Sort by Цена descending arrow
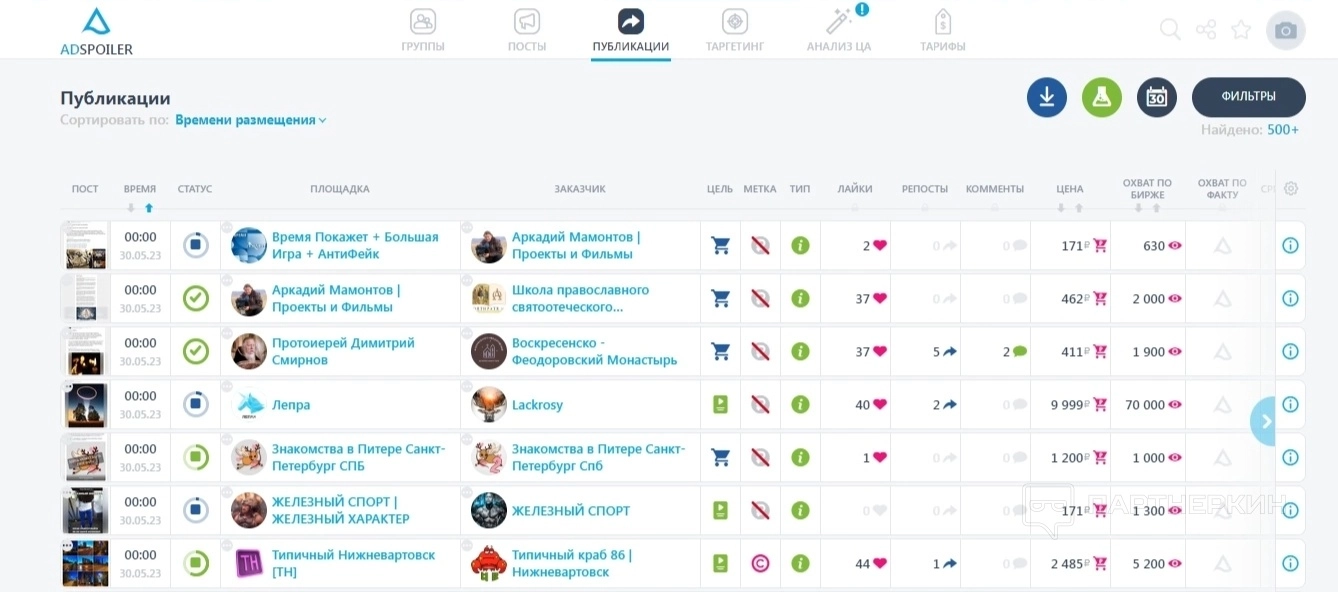This screenshot has height=592, width=1338. pyautogui.click(x=1061, y=208)
